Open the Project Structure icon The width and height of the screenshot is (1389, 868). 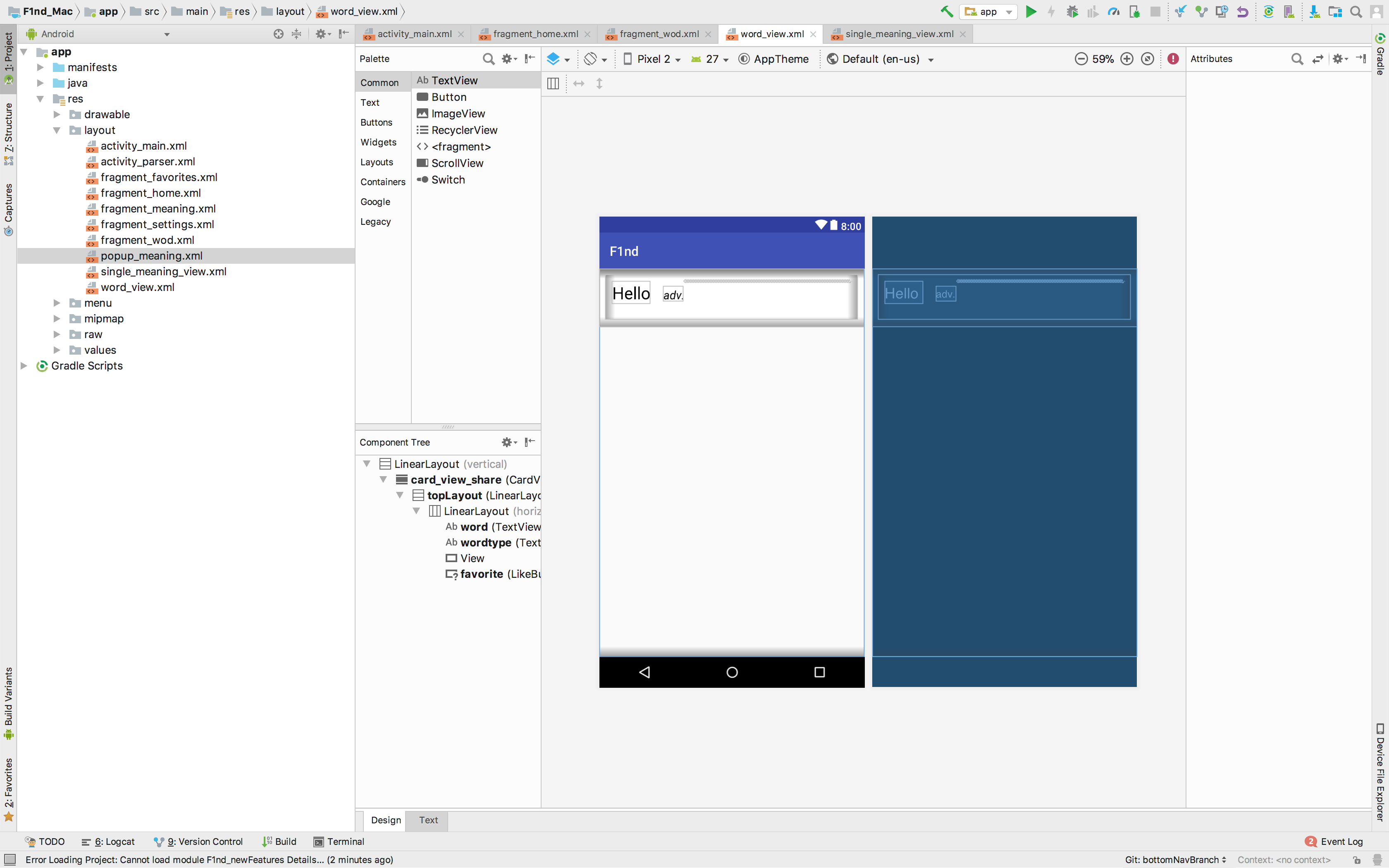1335,12
